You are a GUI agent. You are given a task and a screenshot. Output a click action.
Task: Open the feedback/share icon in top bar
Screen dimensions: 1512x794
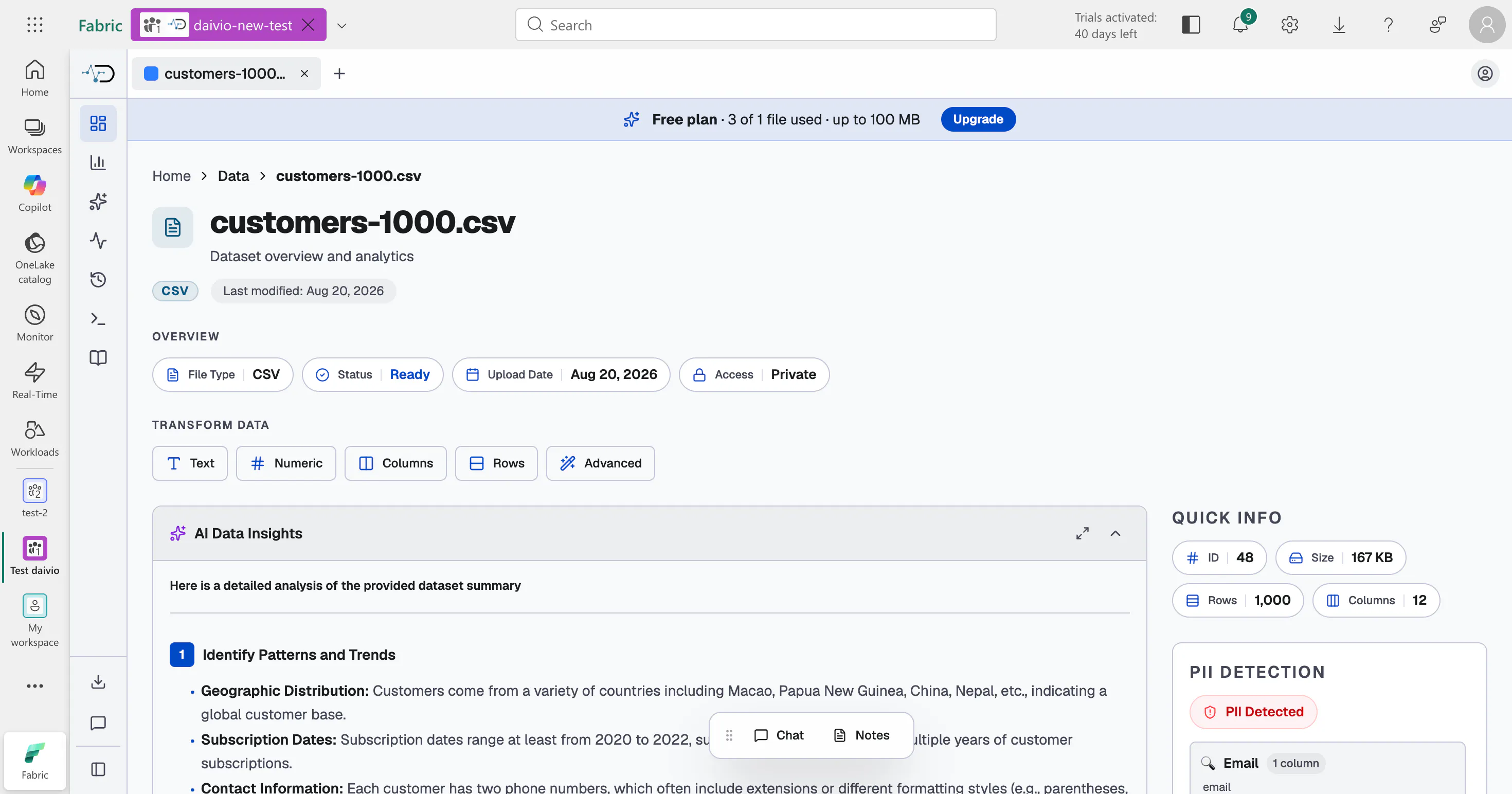coord(1437,25)
